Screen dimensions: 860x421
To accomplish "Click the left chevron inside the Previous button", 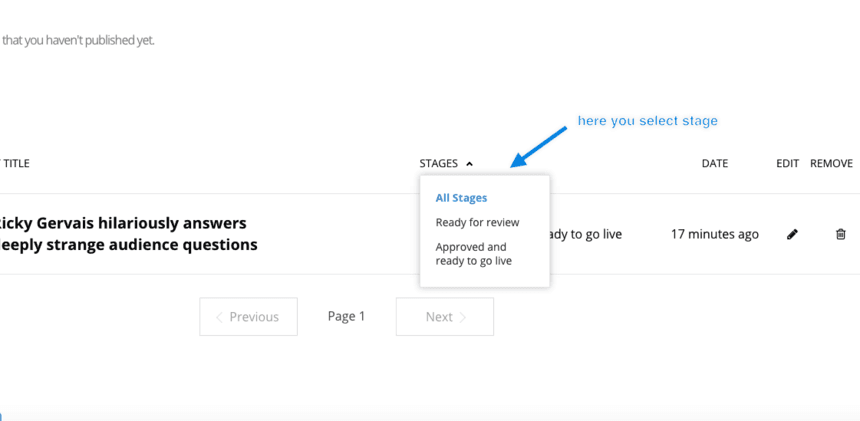I will 220,317.
